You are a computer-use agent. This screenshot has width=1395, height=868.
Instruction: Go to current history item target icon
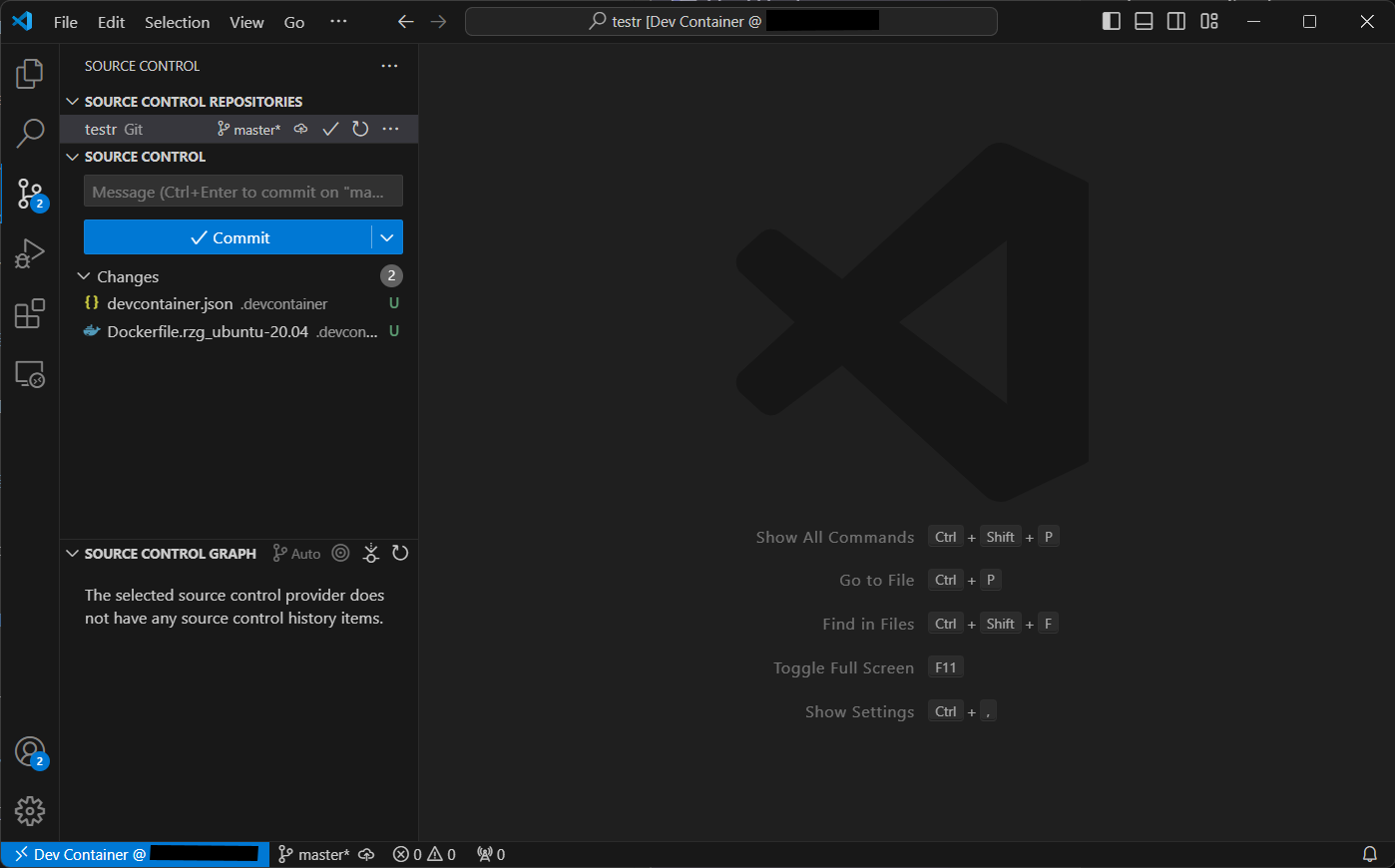pos(340,553)
